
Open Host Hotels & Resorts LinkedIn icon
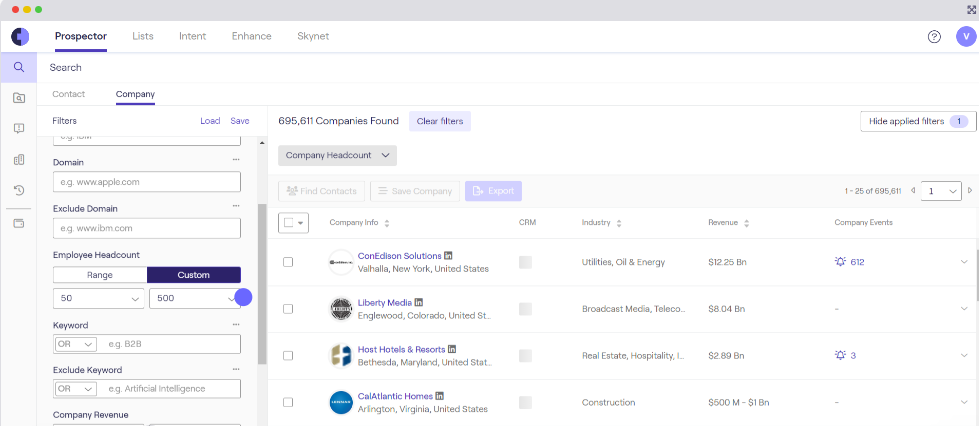452,349
